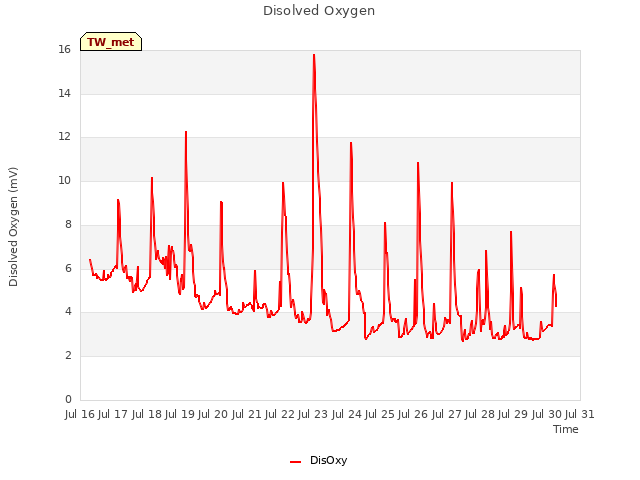
Task: Click the Jul 19 x-axis tick label
Action: click(180, 414)
